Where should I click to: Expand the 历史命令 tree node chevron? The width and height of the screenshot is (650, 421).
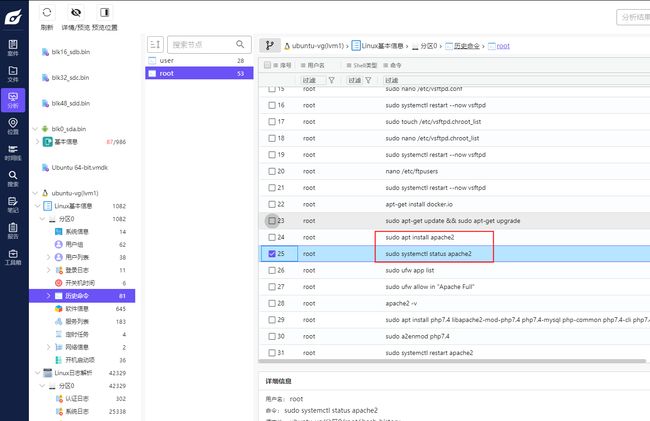coord(48,296)
